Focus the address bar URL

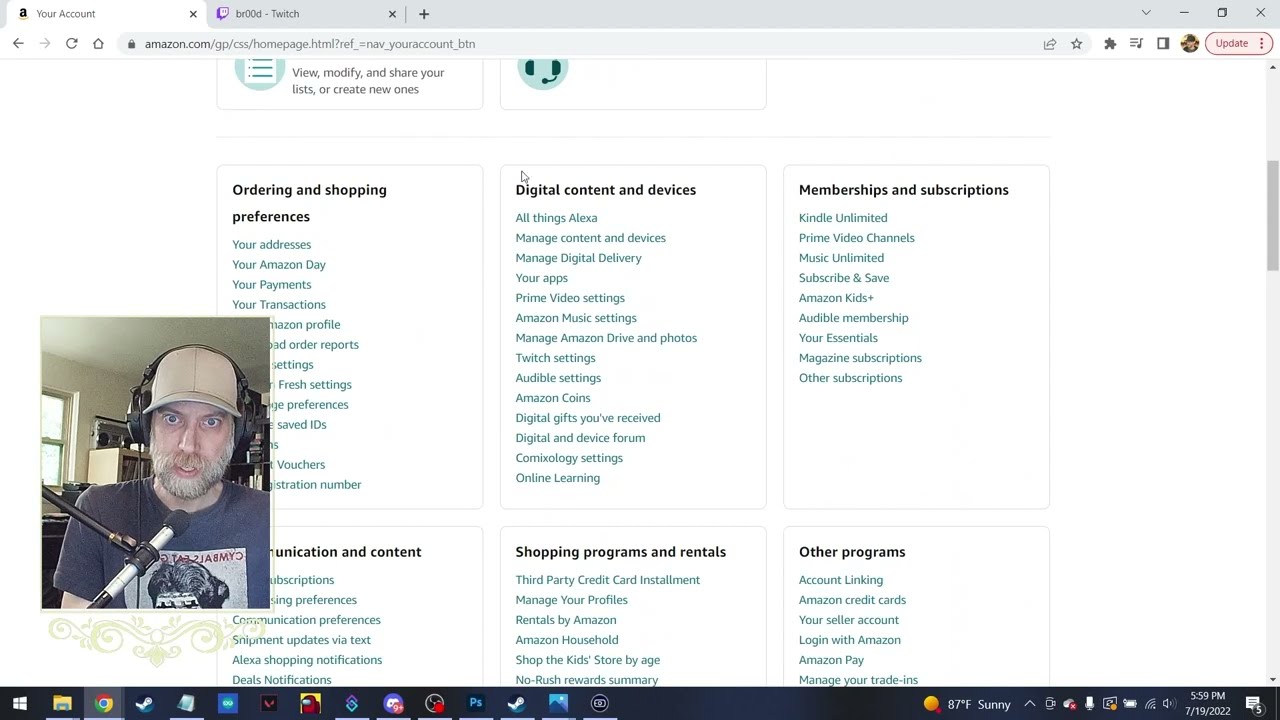(310, 44)
